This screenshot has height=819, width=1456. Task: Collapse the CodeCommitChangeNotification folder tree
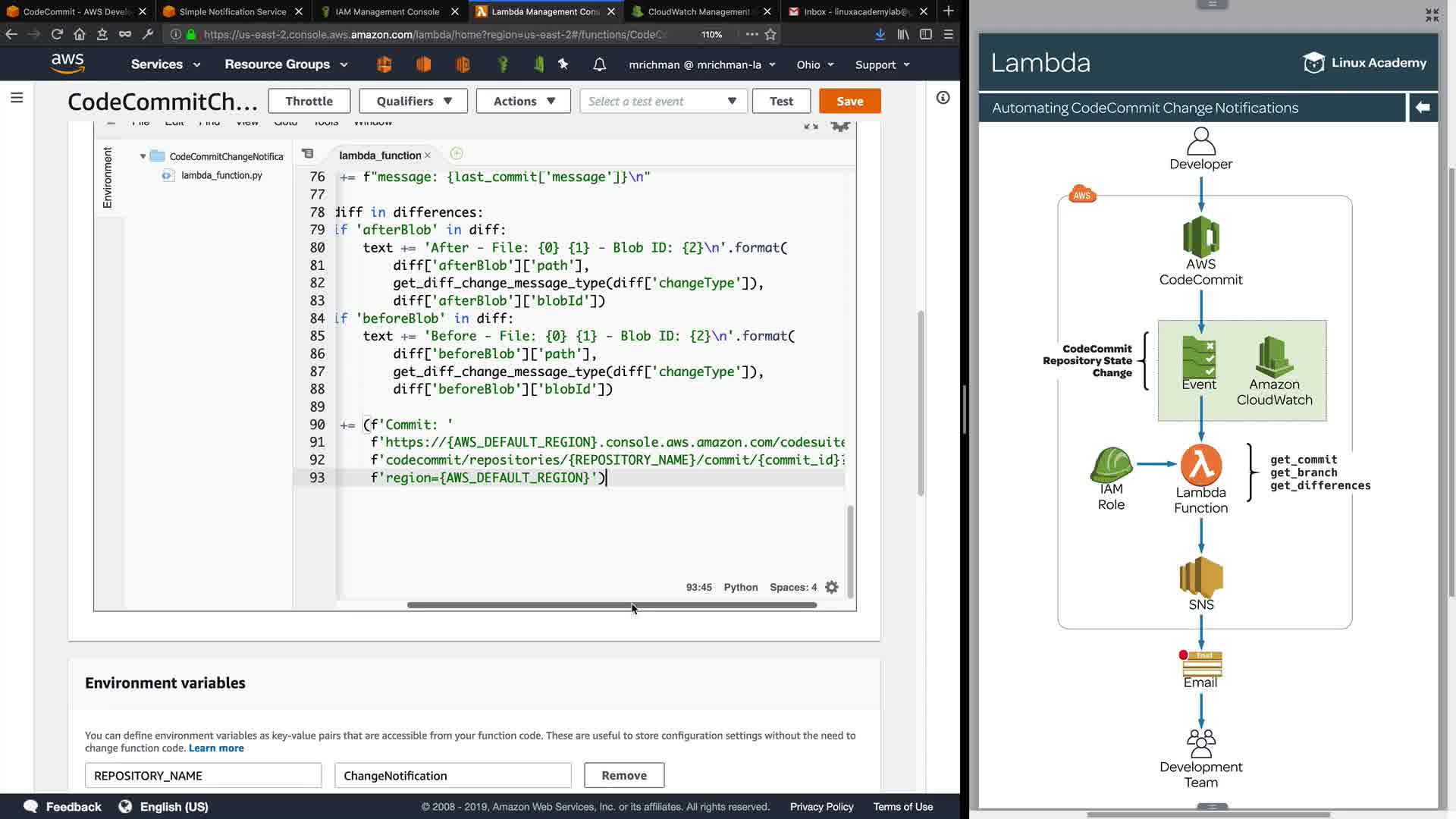(143, 156)
